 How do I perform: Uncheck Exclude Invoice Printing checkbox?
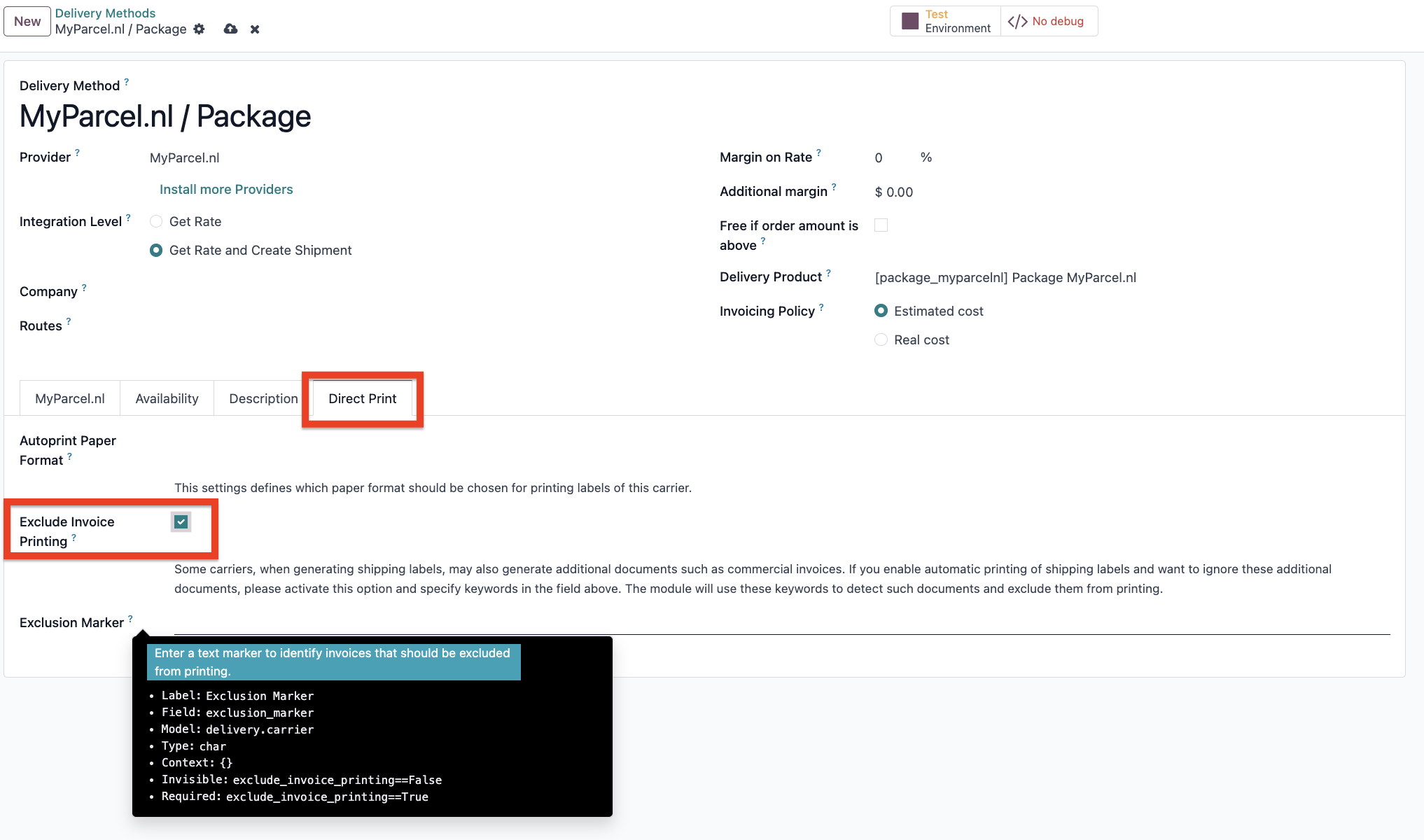tap(181, 521)
